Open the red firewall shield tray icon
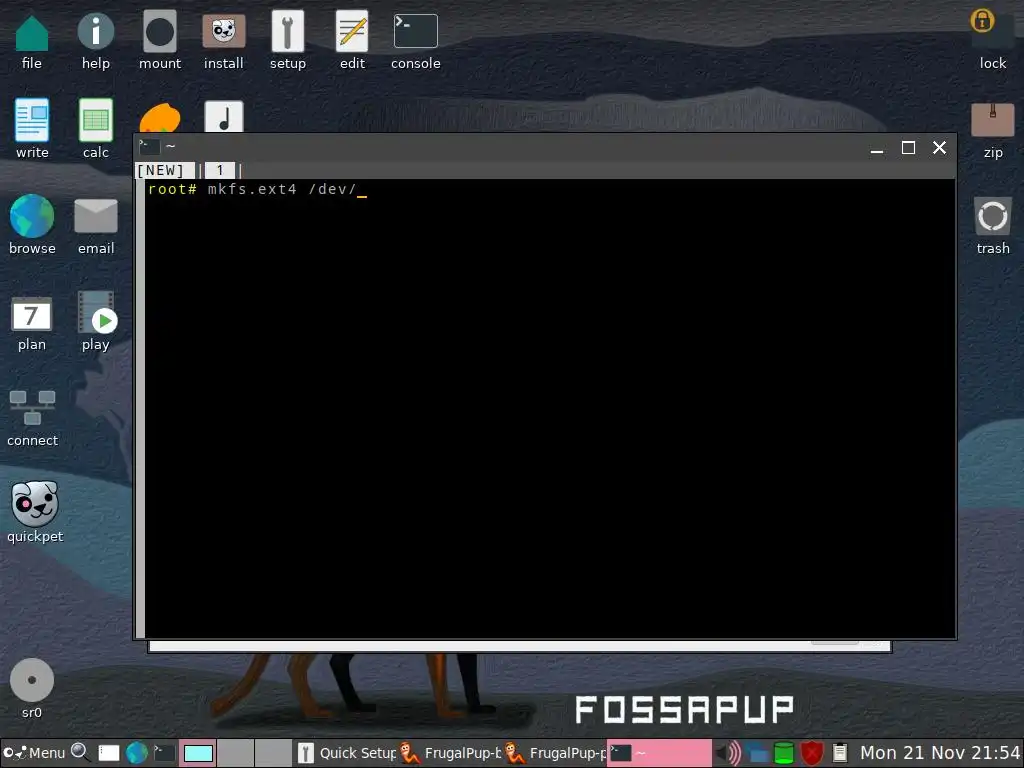1024x768 pixels. (812, 753)
